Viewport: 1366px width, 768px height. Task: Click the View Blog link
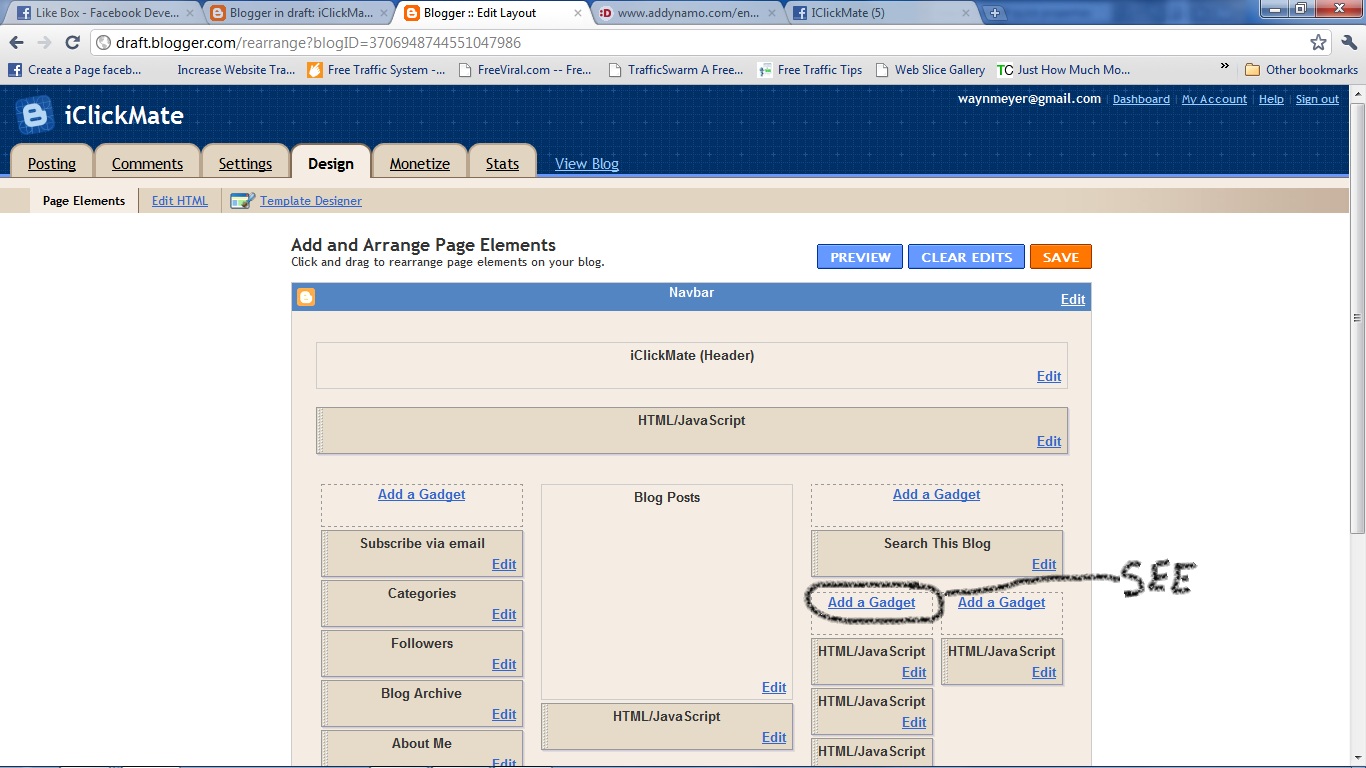(587, 164)
